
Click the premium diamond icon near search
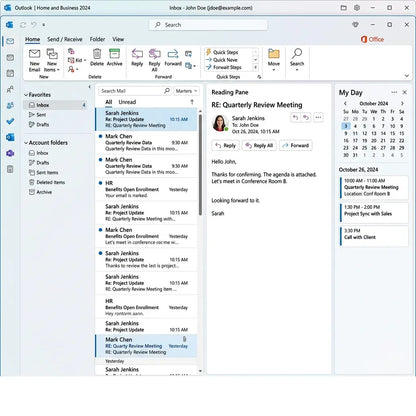[x=355, y=25]
